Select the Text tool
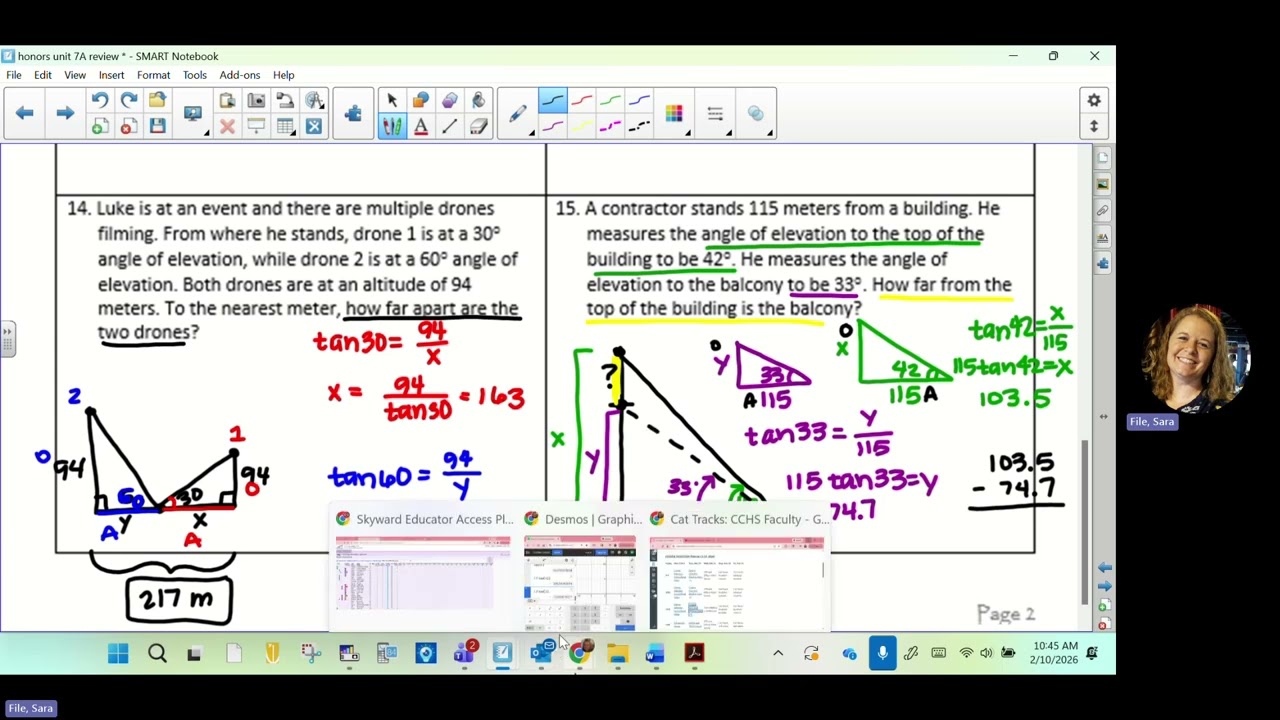This screenshot has height=720, width=1280. coord(421,127)
